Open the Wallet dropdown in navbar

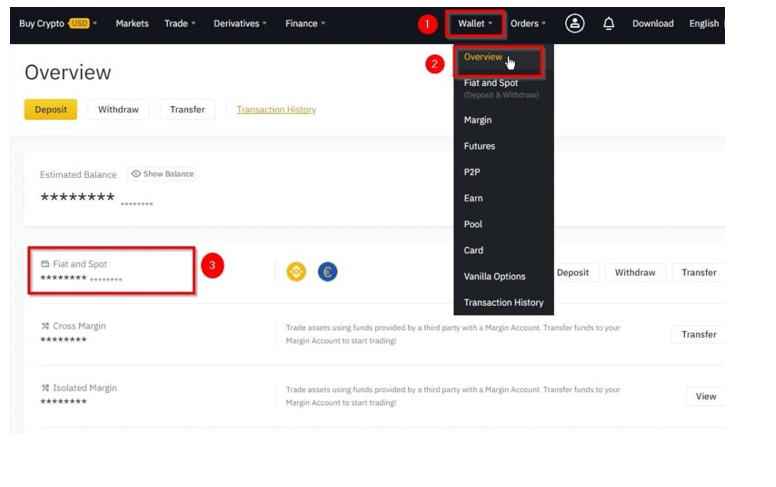click(x=475, y=23)
